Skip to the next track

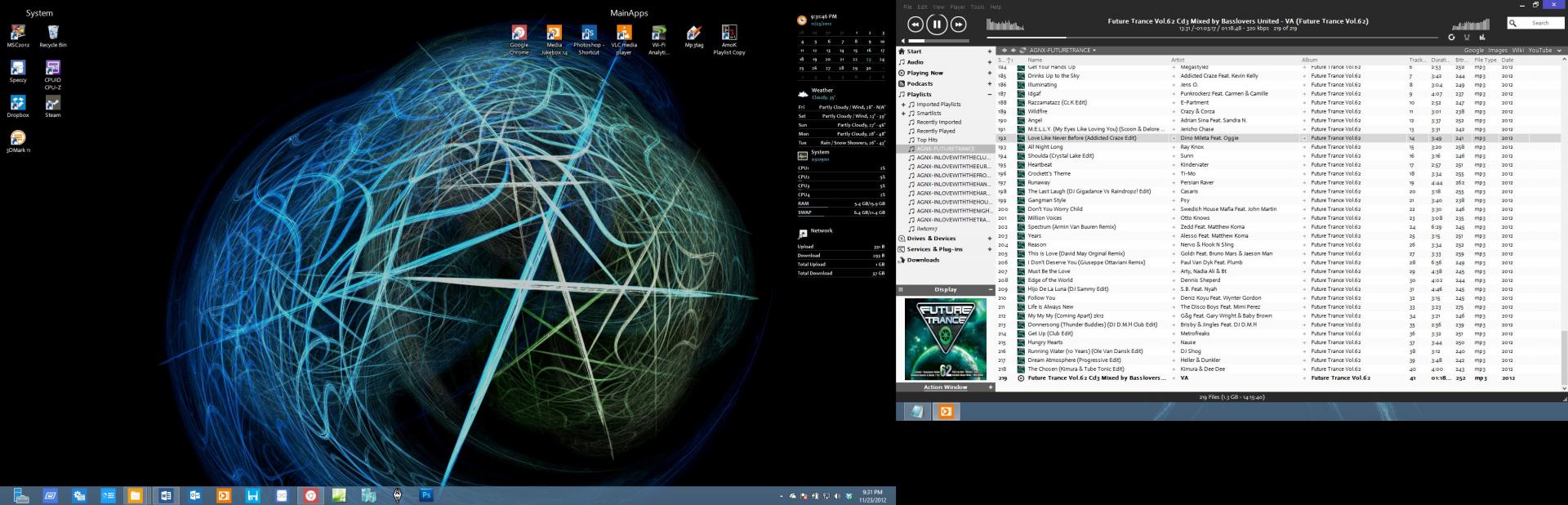[959, 25]
